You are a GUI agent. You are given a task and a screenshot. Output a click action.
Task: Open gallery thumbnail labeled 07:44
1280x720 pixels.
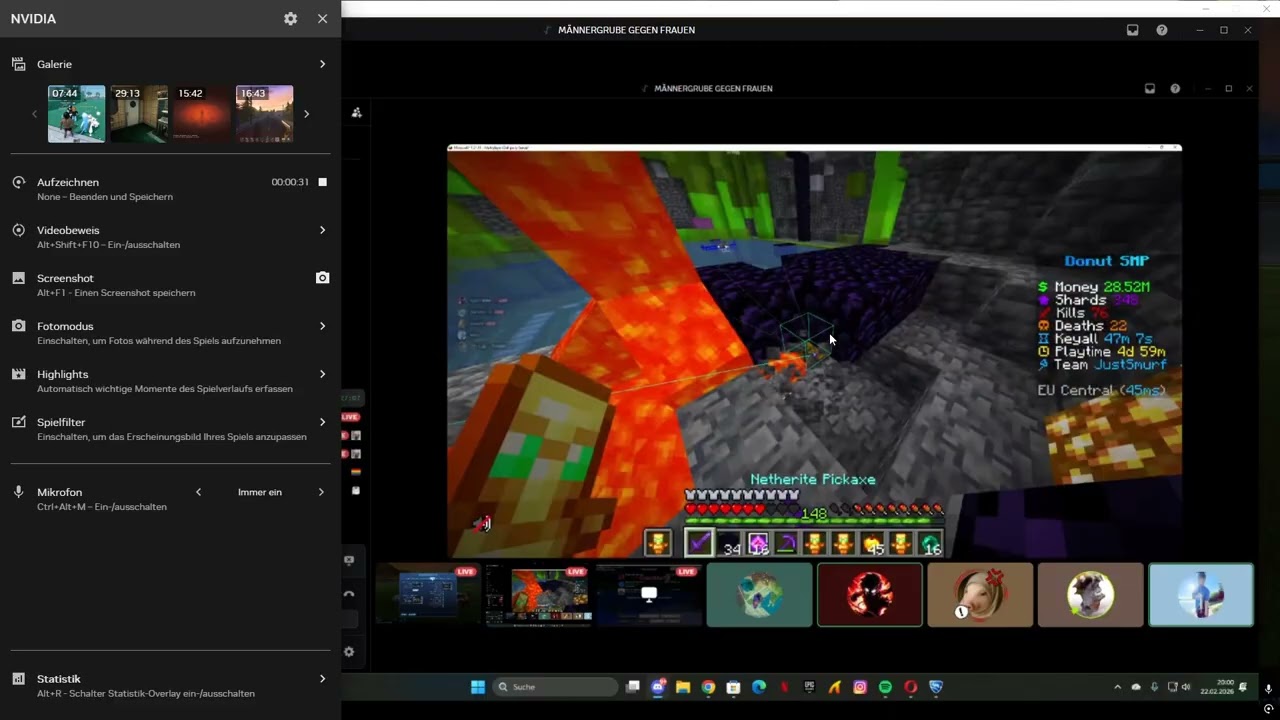76,114
